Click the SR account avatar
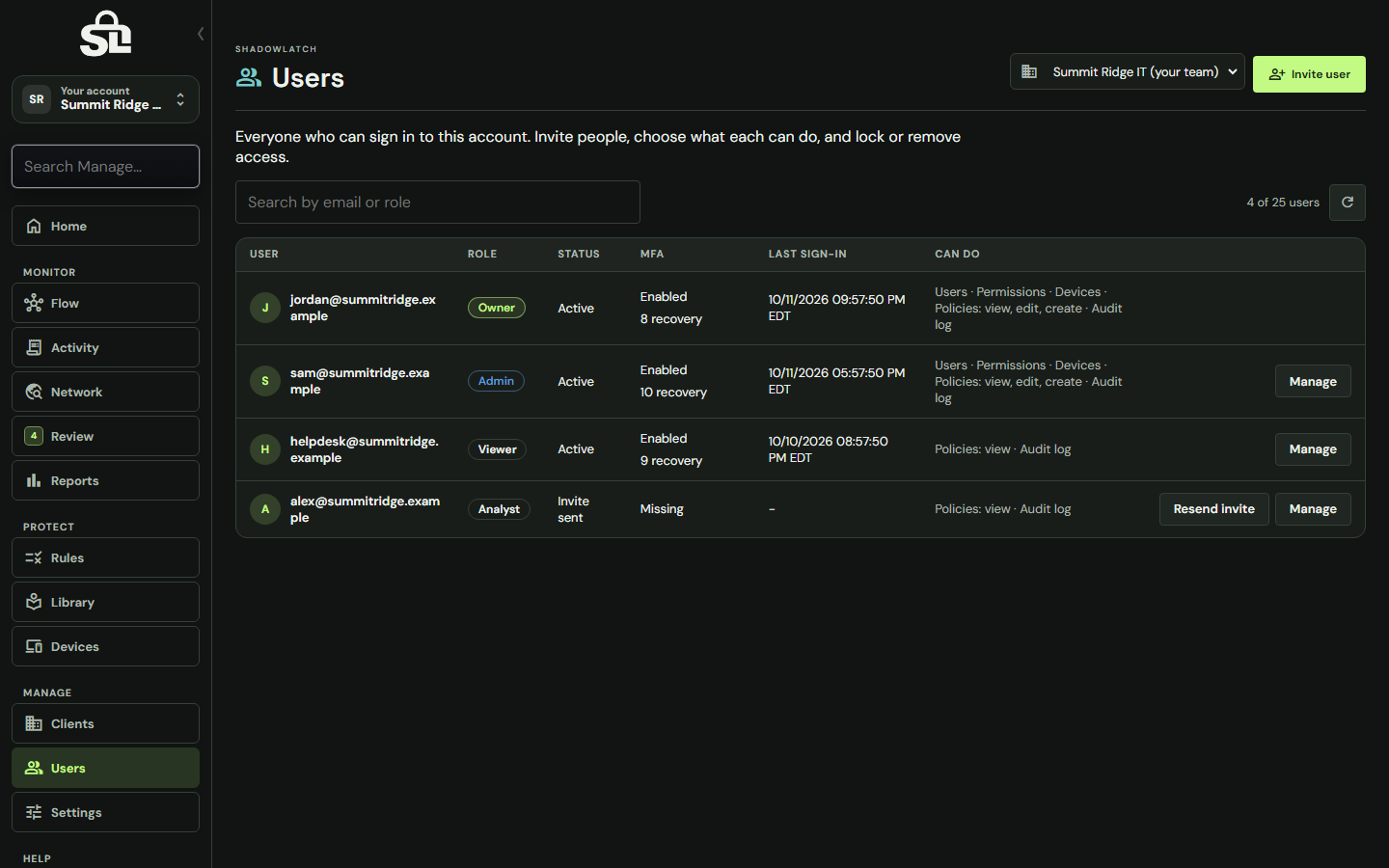Viewport: 1389px width, 868px height. click(x=37, y=99)
